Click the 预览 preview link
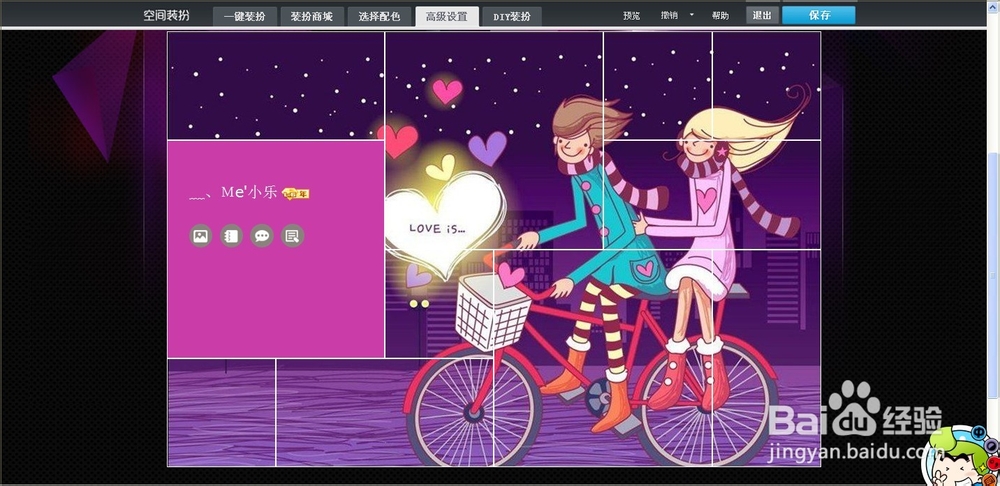The width and height of the screenshot is (1000, 486). 631,16
